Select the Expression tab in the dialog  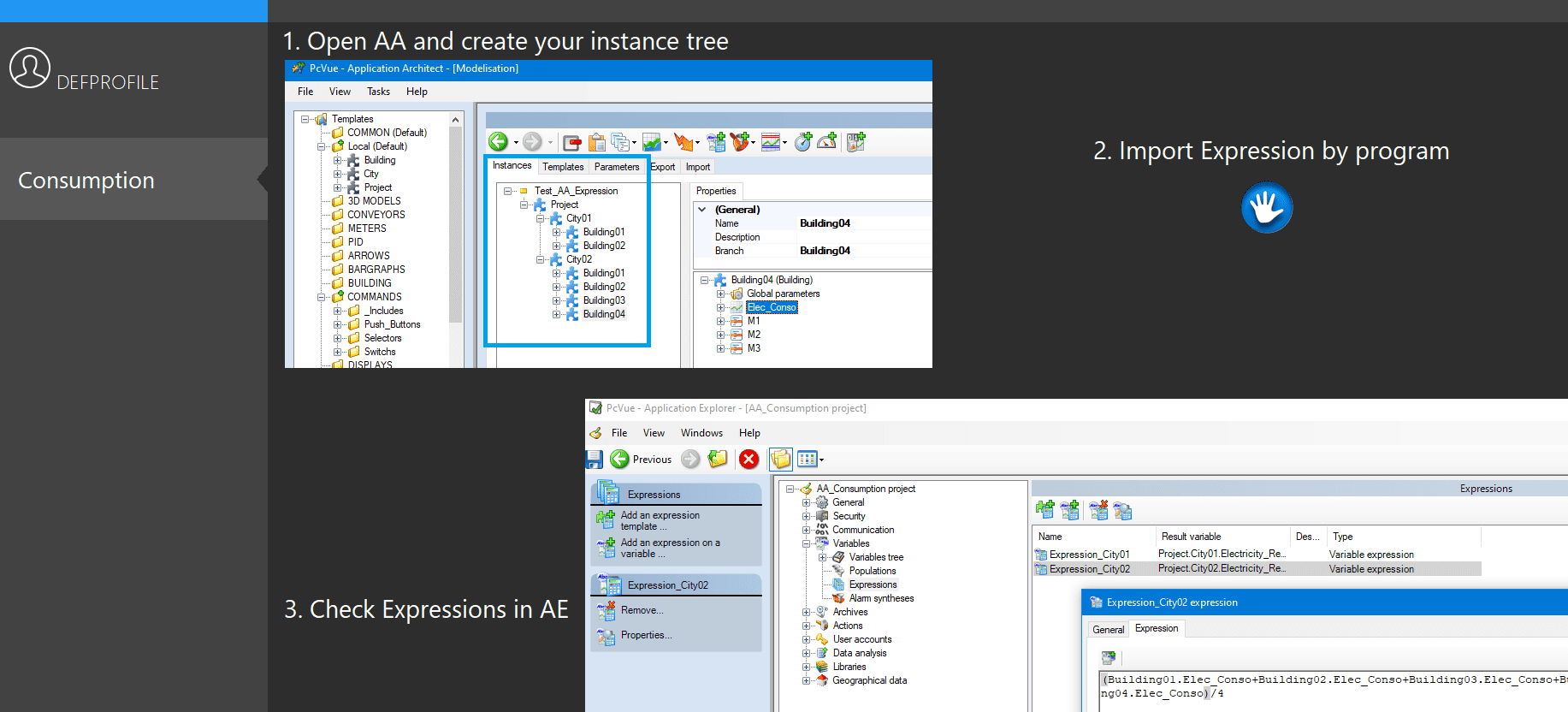(x=1157, y=628)
